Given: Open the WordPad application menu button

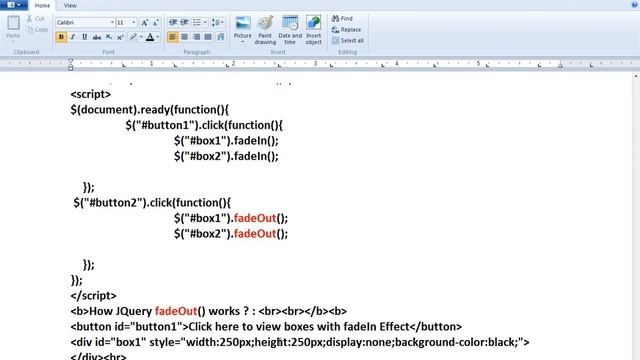Looking at the screenshot, I should coord(14,5).
